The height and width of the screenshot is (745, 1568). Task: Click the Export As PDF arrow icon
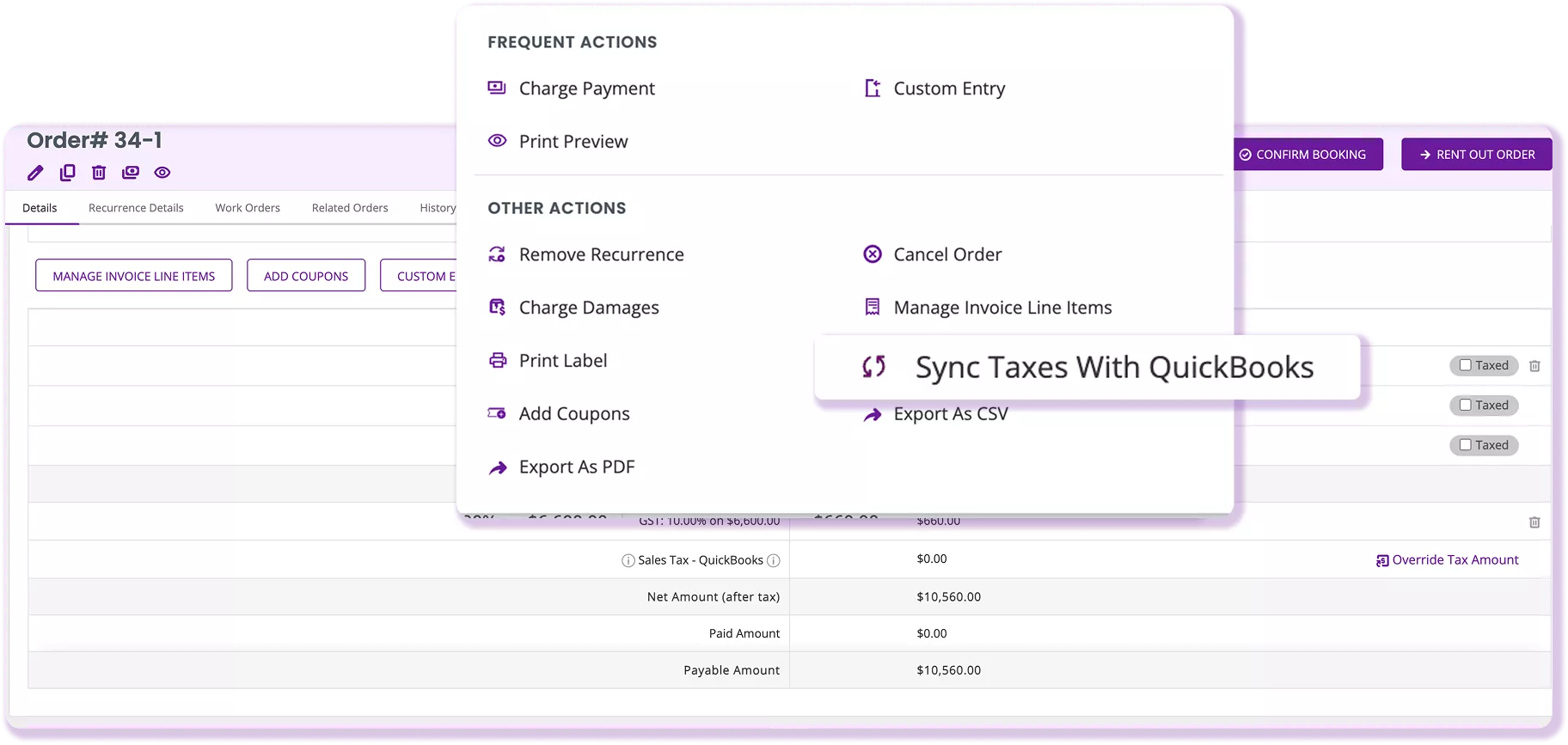(497, 468)
